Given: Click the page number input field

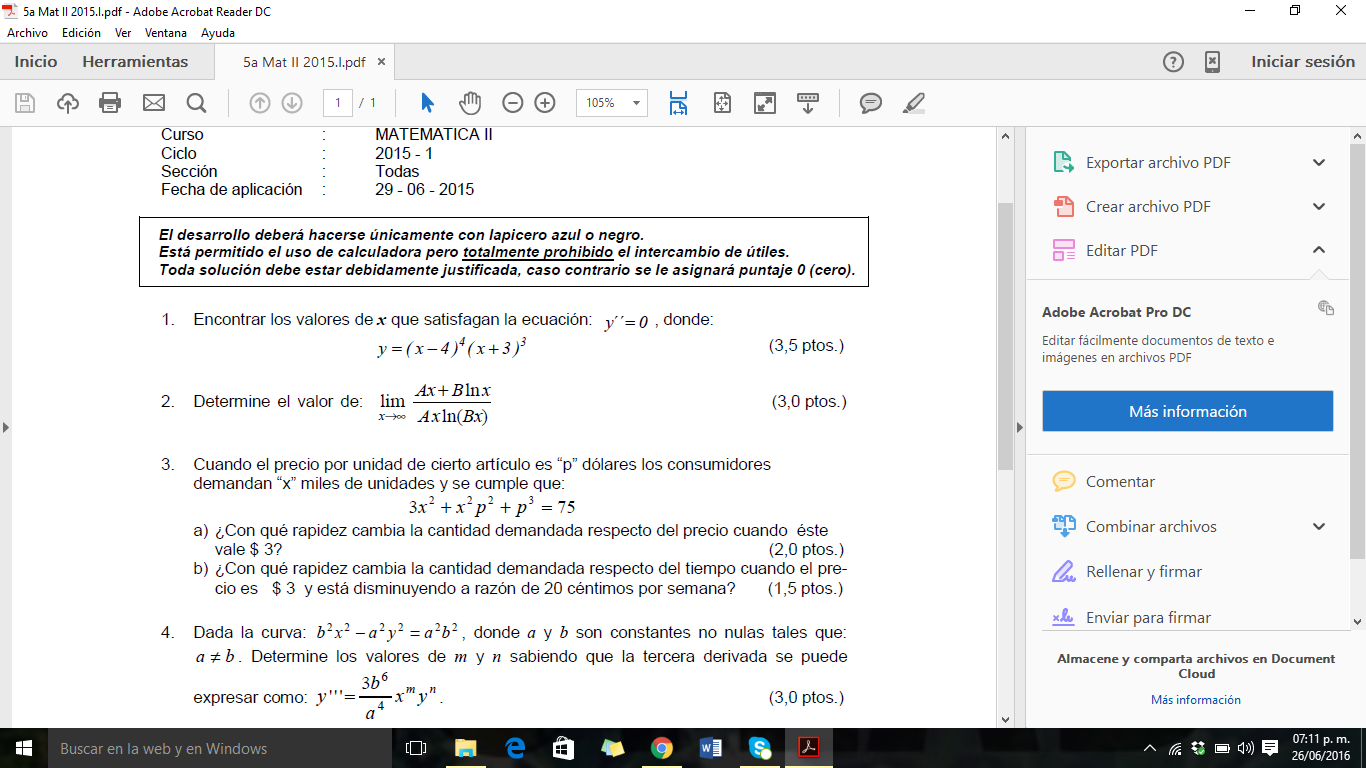Looking at the screenshot, I should (338, 103).
